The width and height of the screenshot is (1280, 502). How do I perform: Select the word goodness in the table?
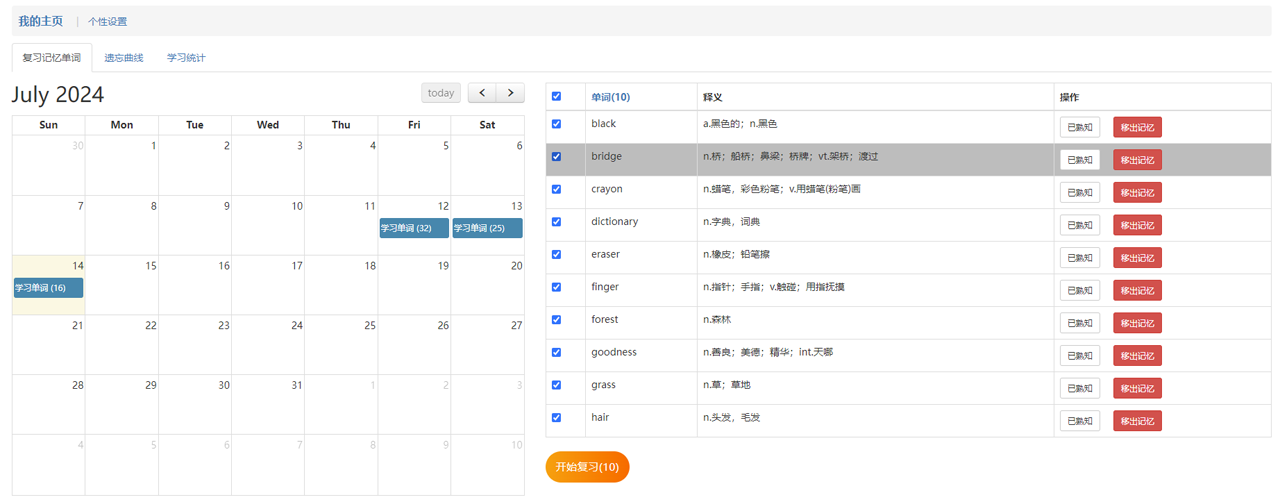(613, 352)
